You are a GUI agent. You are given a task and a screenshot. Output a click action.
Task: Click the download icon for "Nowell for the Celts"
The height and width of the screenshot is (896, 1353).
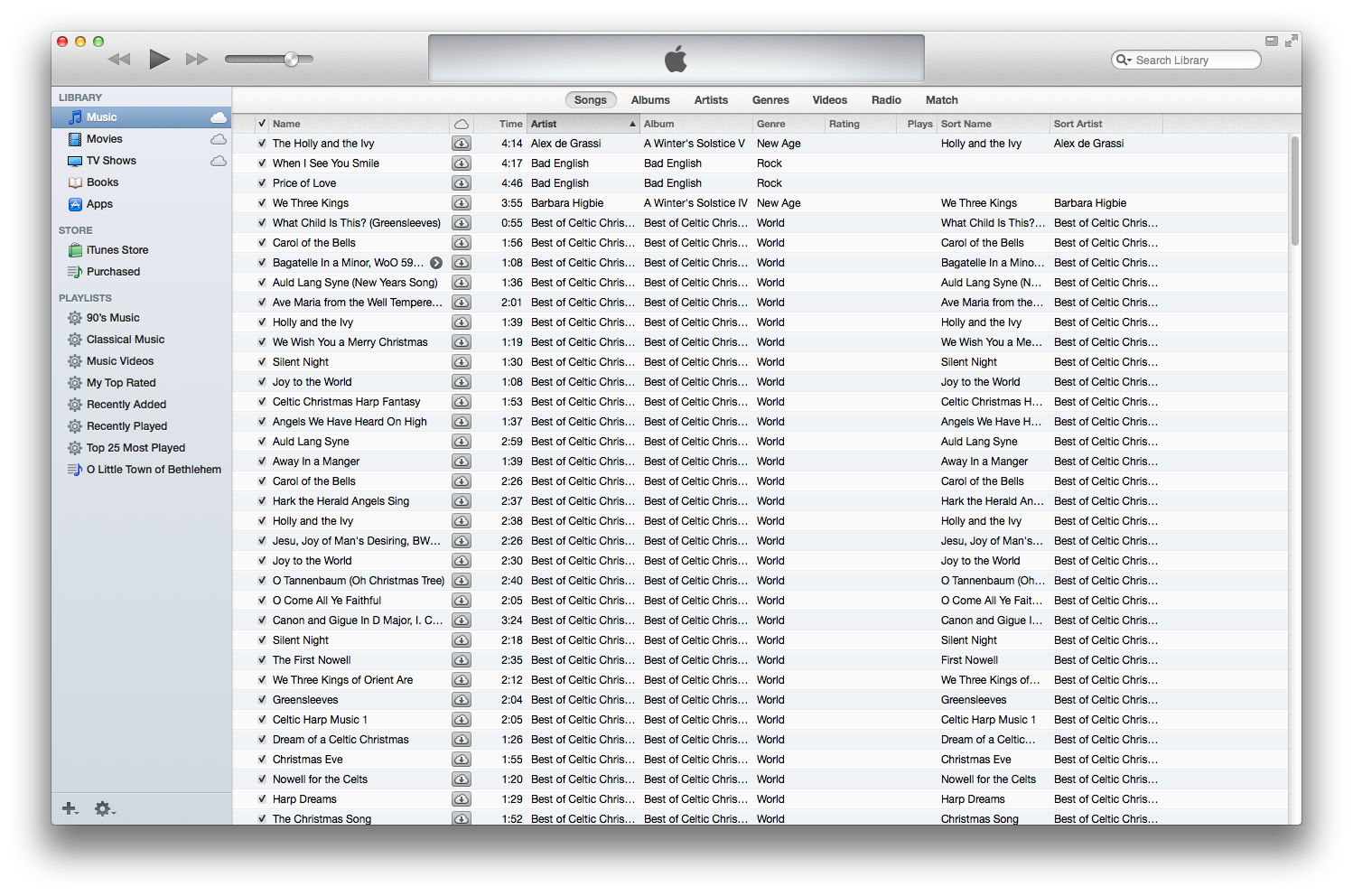462,779
